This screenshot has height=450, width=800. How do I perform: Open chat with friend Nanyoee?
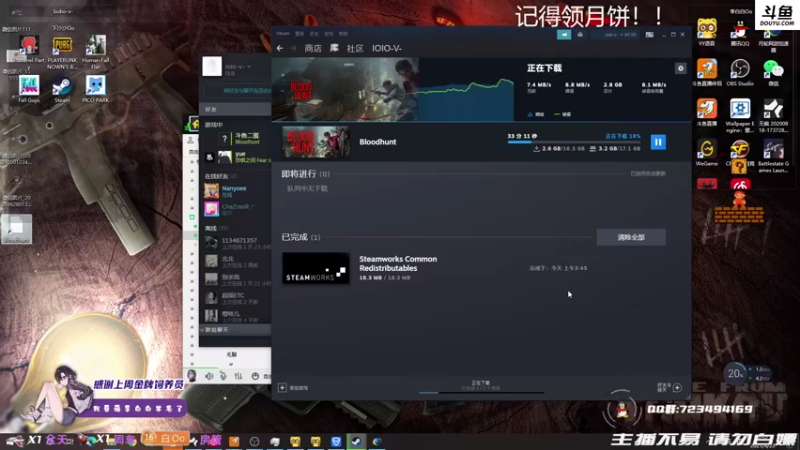click(x=235, y=191)
